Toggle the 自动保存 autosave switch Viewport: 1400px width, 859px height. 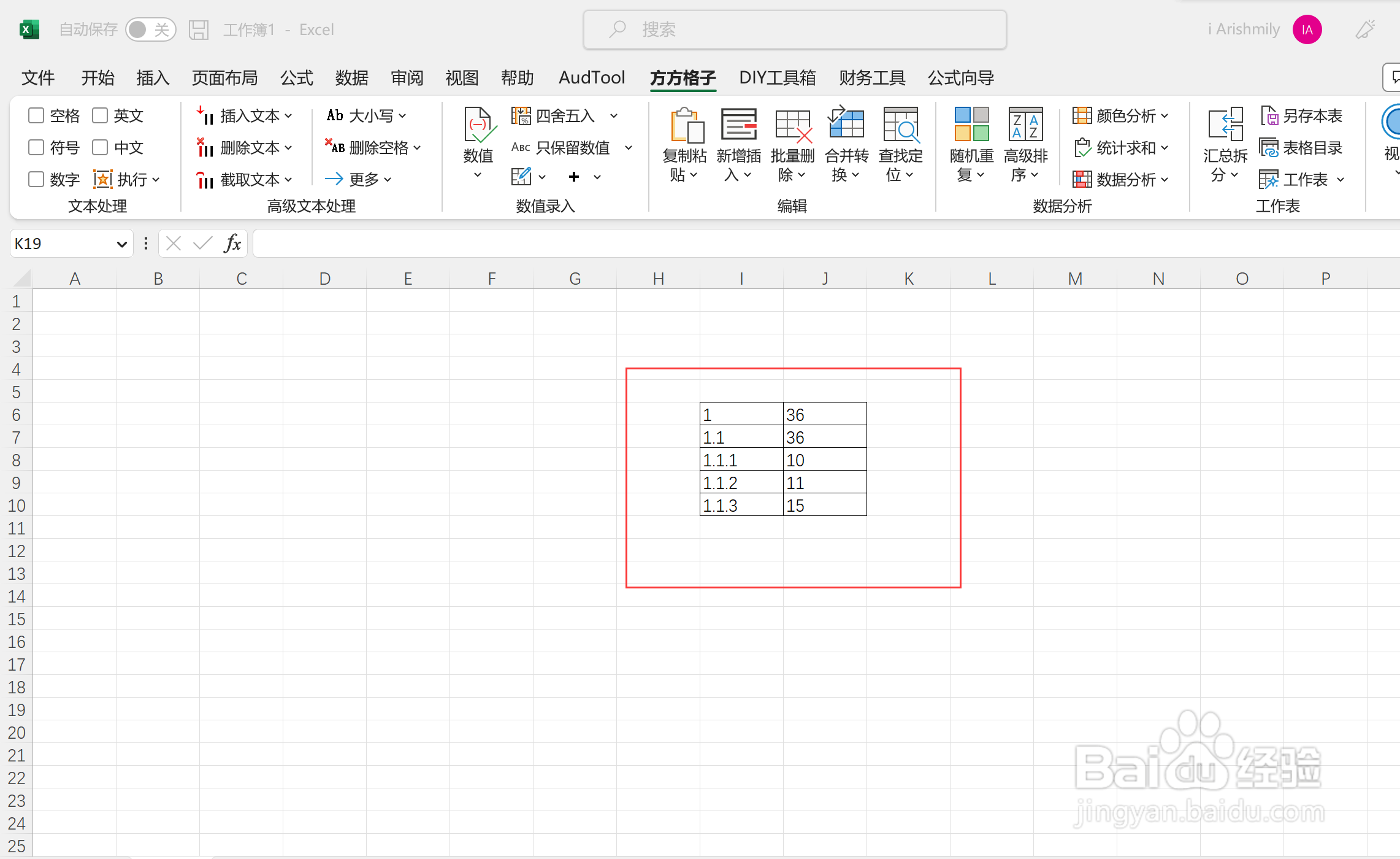[x=150, y=29]
